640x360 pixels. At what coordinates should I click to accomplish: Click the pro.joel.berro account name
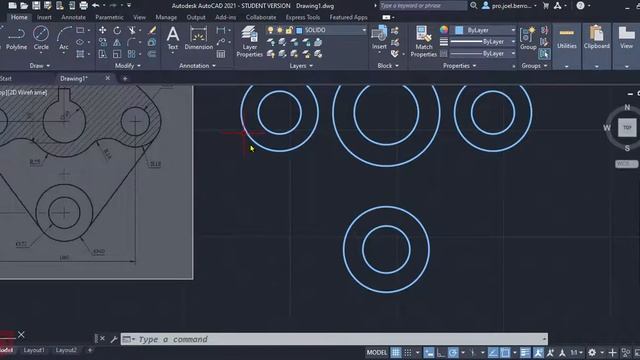511,6
